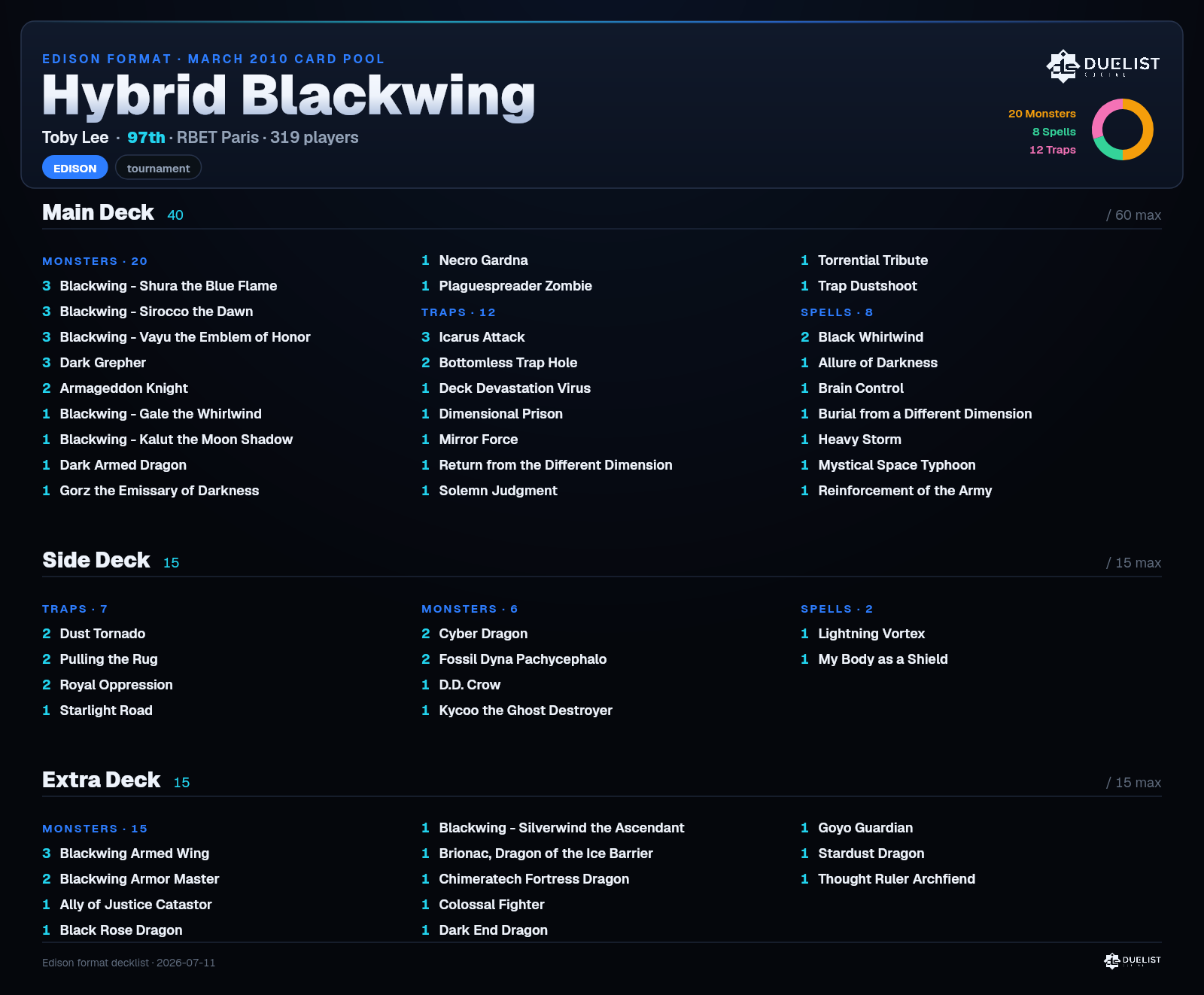
Task: Select the tournament tag pill
Action: (x=158, y=168)
